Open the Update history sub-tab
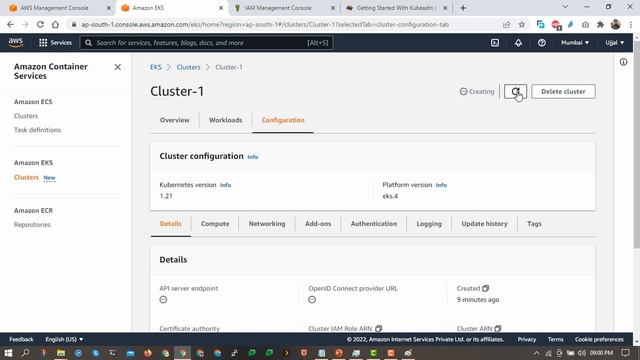 tap(484, 224)
